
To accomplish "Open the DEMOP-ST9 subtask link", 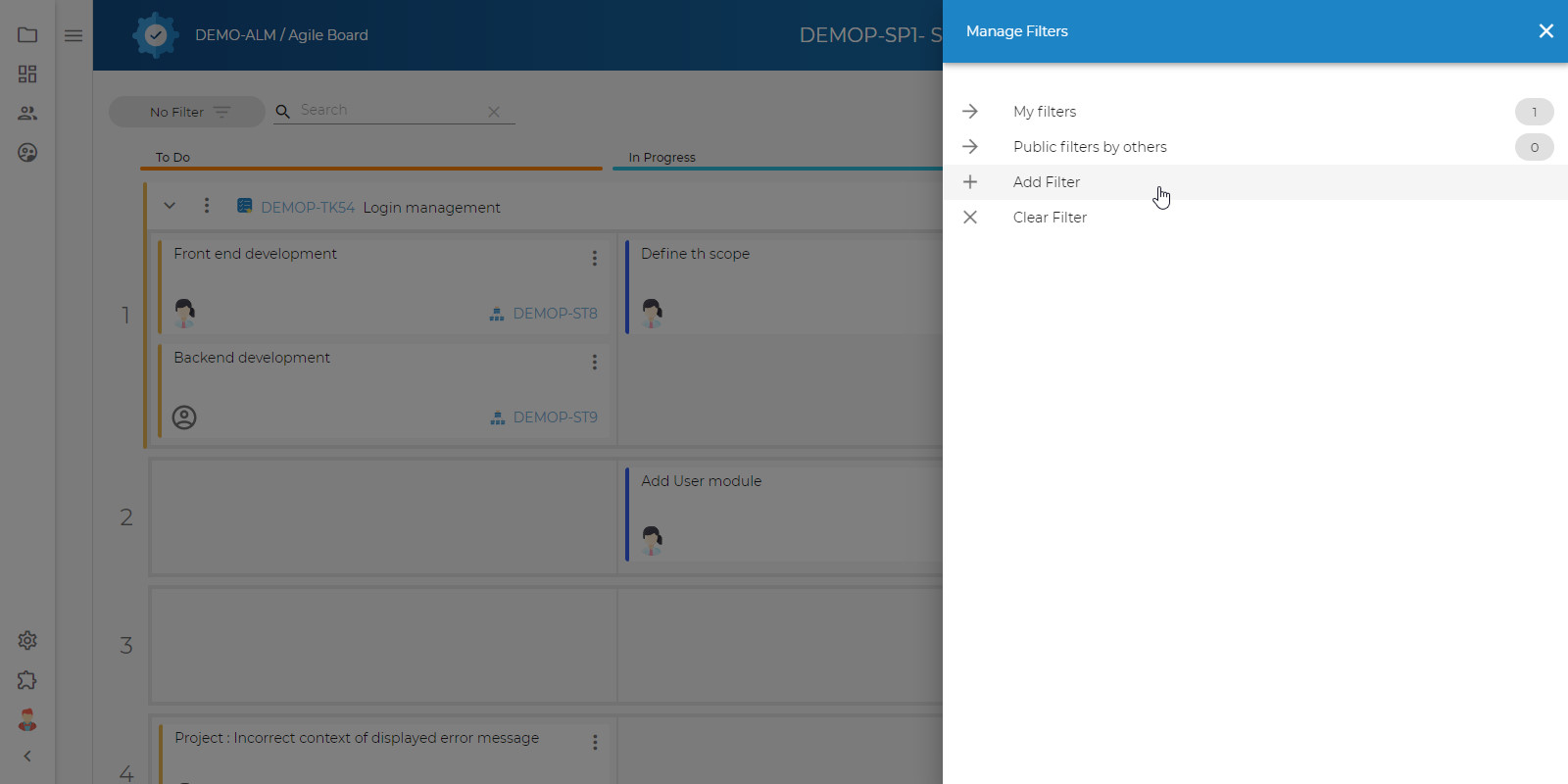I will 555,417.
